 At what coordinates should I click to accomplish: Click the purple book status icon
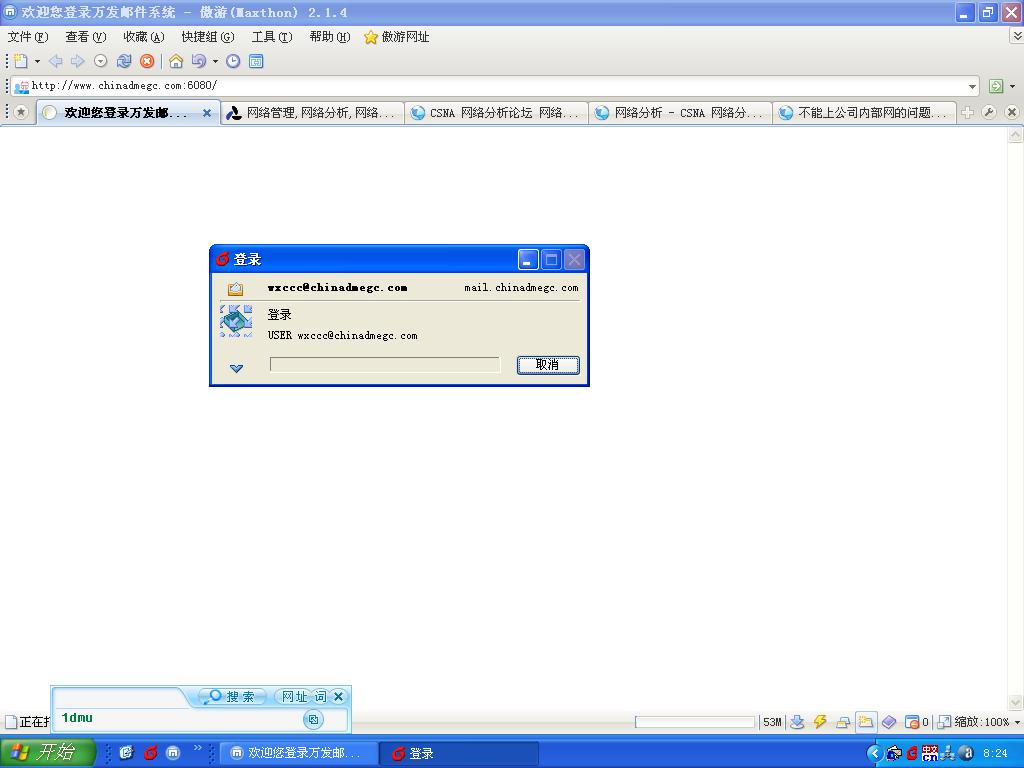(x=889, y=722)
